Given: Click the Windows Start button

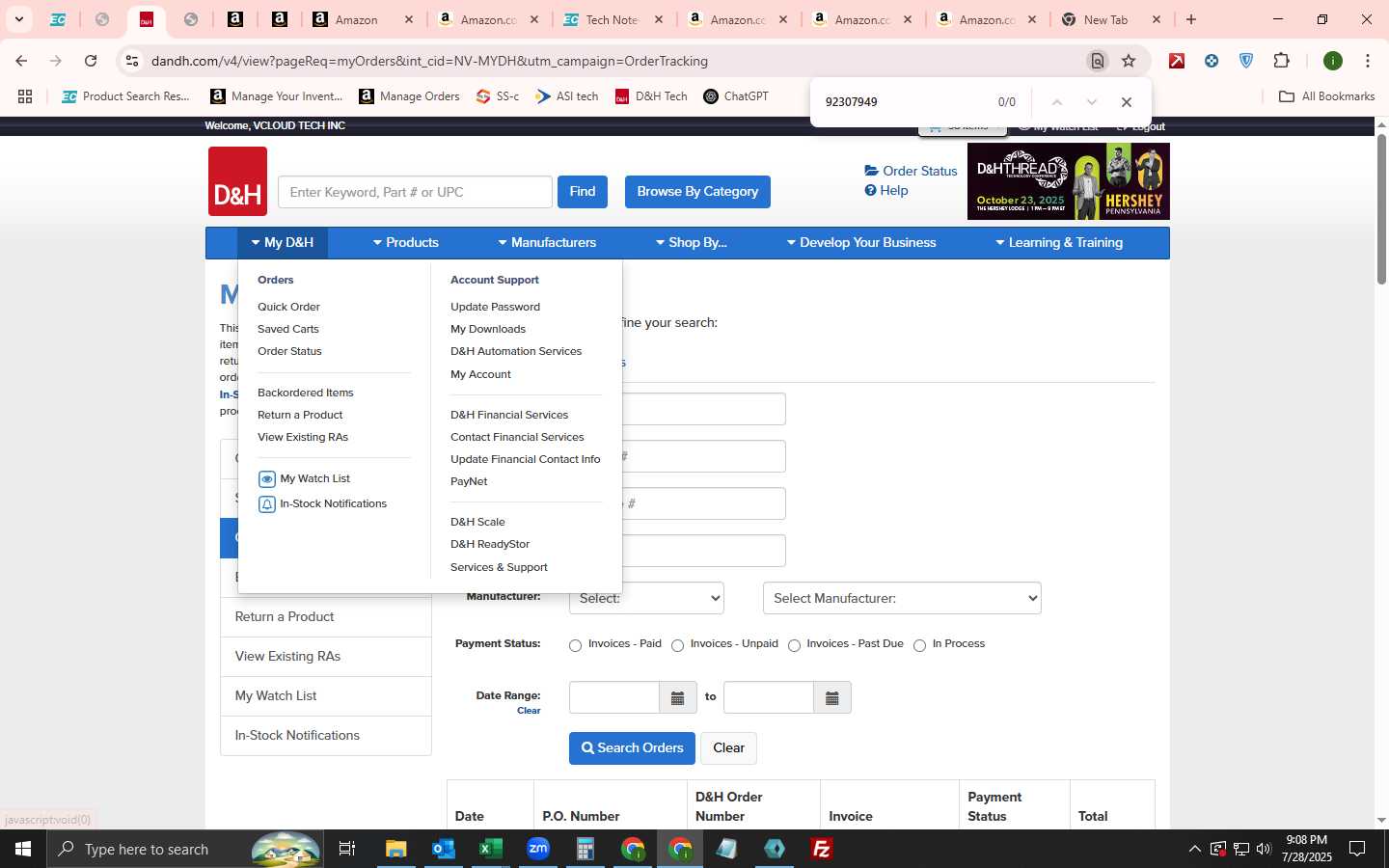Looking at the screenshot, I should [23, 849].
